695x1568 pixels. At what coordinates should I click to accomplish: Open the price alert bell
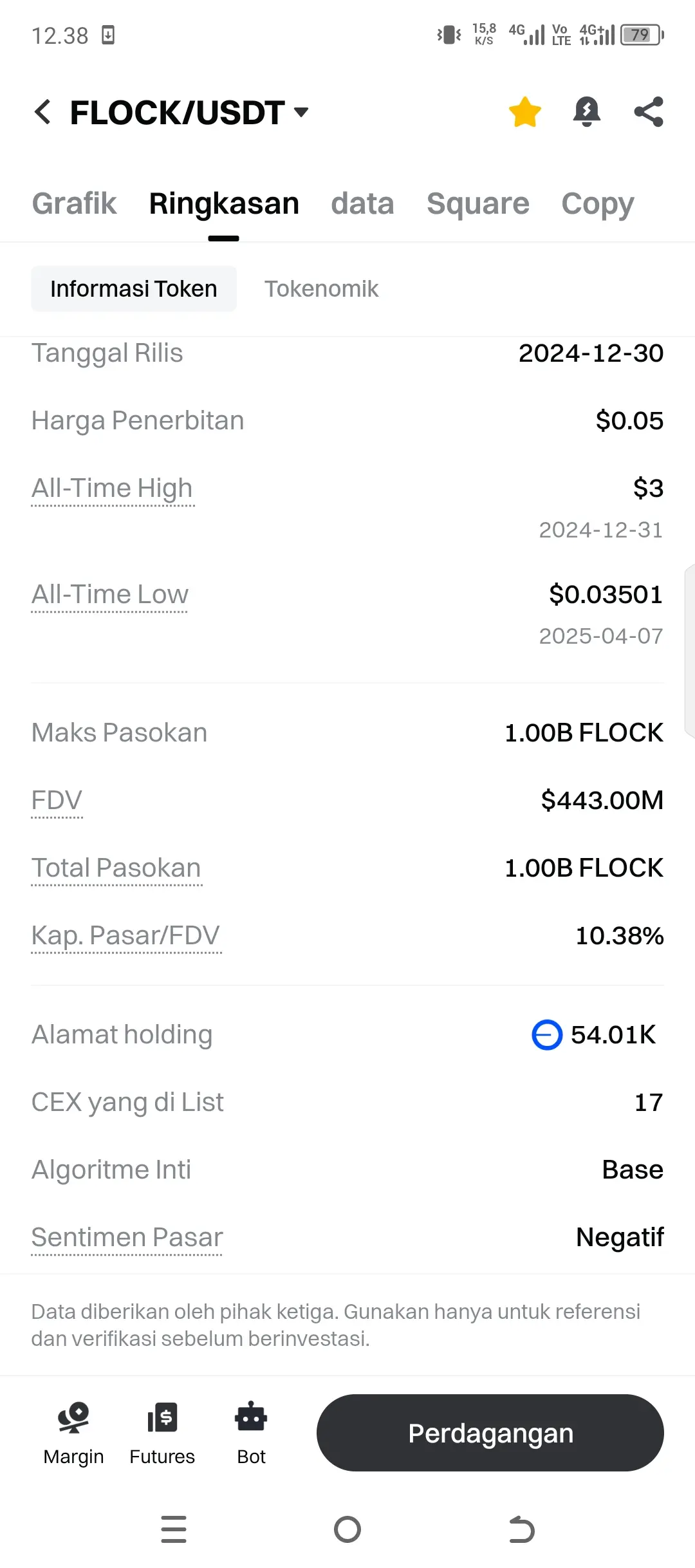586,112
